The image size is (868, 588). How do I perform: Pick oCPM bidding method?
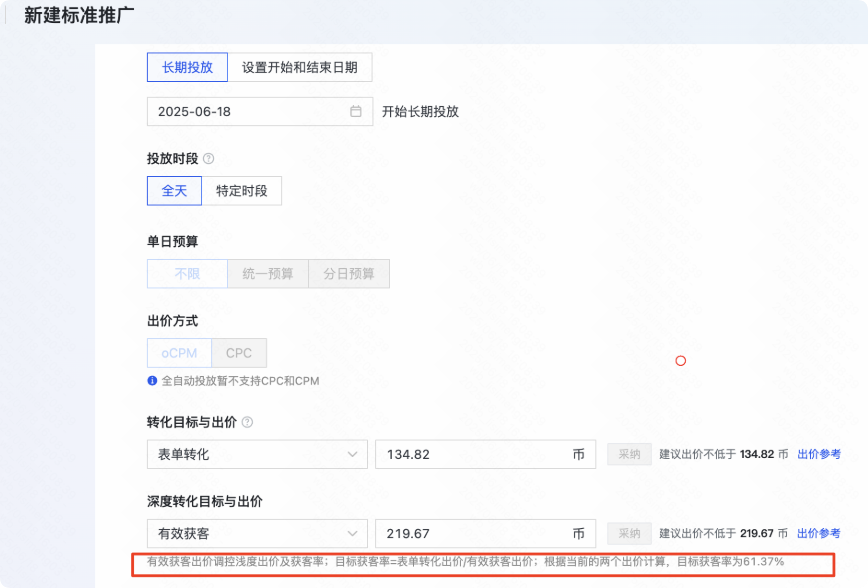pos(179,353)
